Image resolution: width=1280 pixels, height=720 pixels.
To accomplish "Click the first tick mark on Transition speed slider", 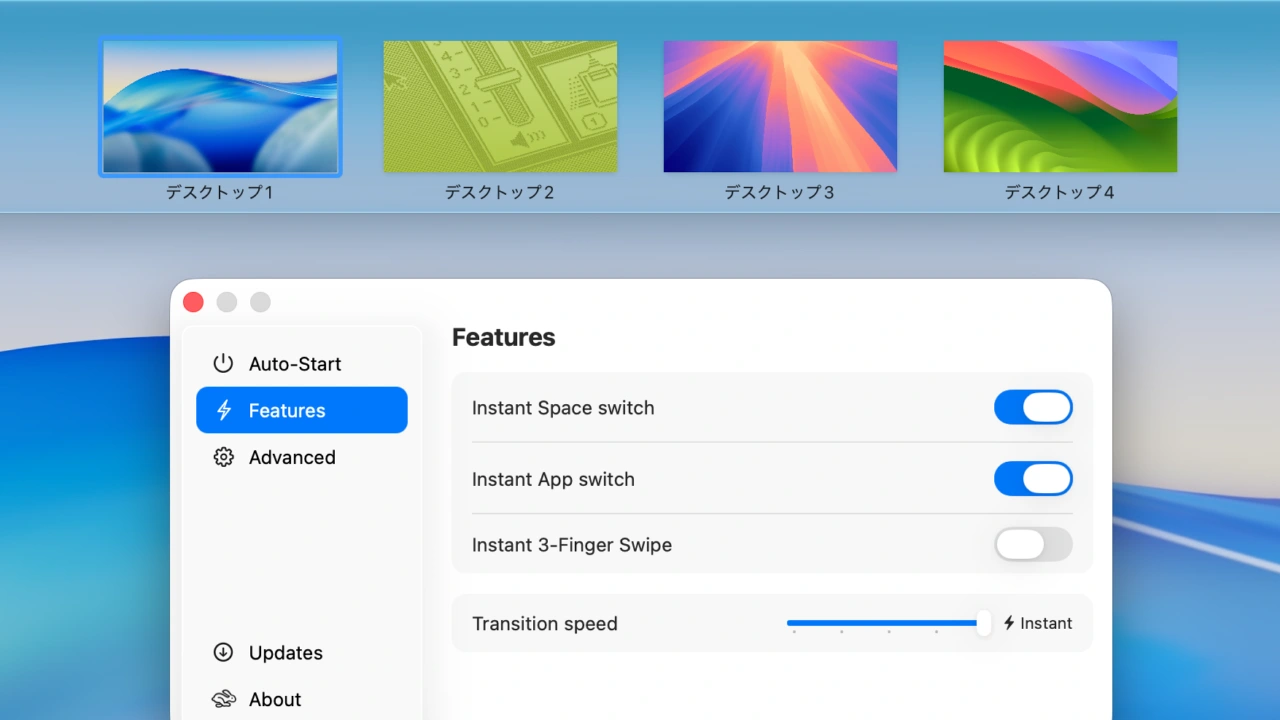I will click(794, 632).
